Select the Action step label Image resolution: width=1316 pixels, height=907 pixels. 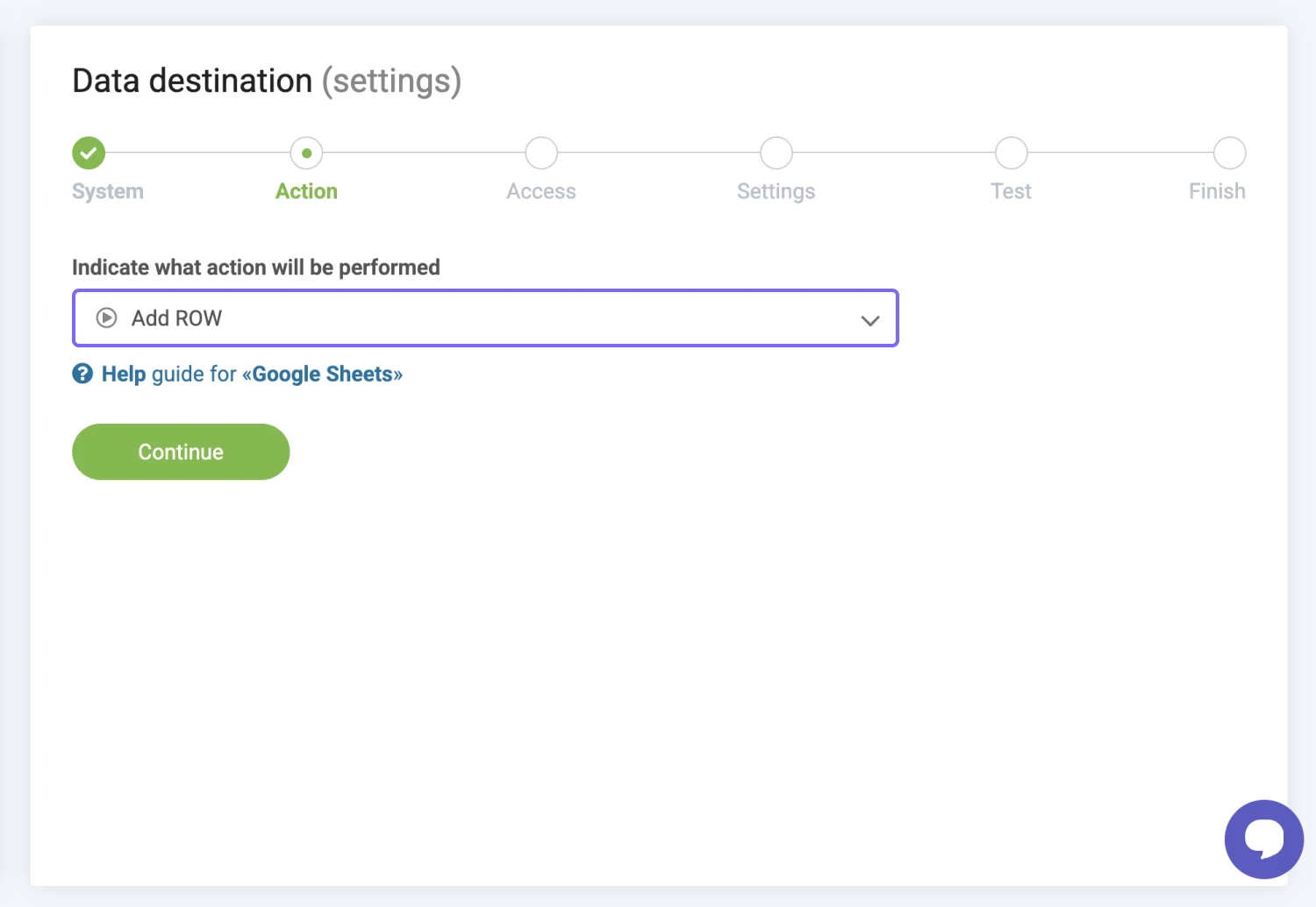pos(306,191)
